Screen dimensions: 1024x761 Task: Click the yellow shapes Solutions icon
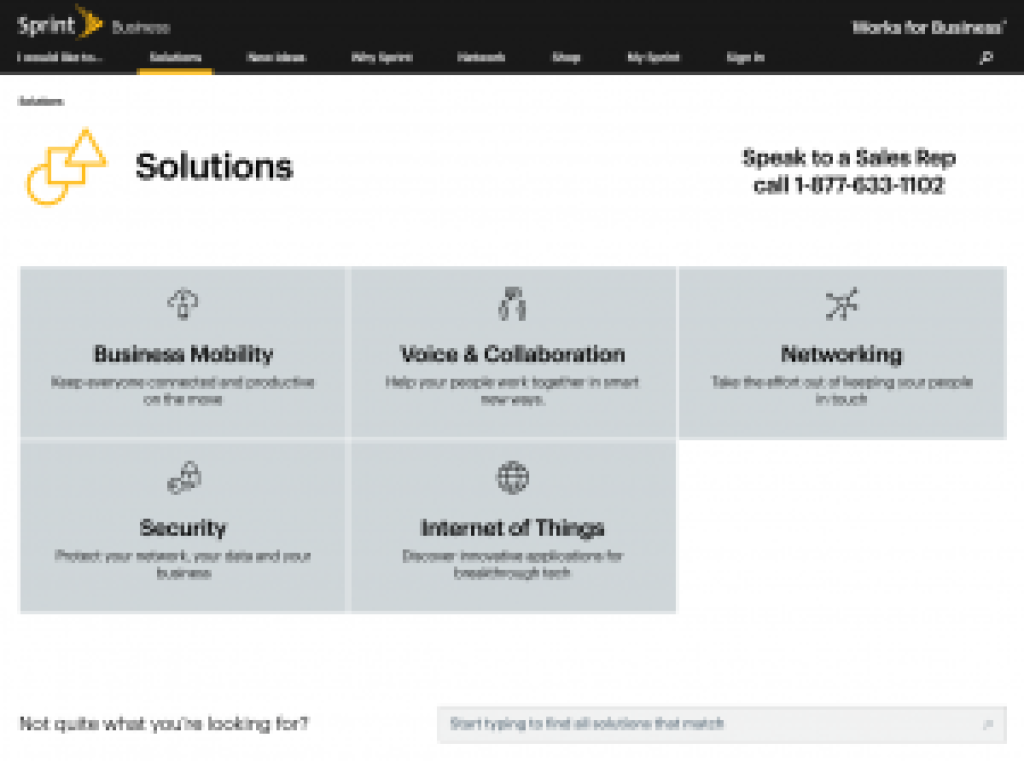point(66,166)
